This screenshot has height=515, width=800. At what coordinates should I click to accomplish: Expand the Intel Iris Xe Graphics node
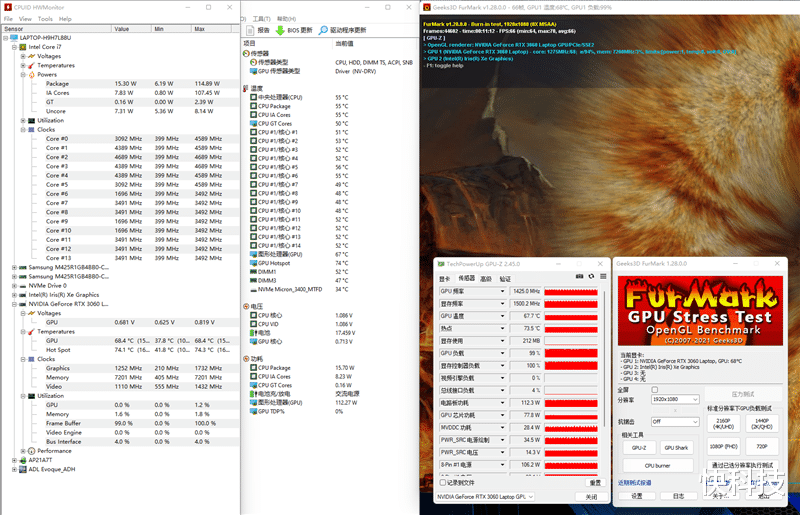tap(14, 295)
